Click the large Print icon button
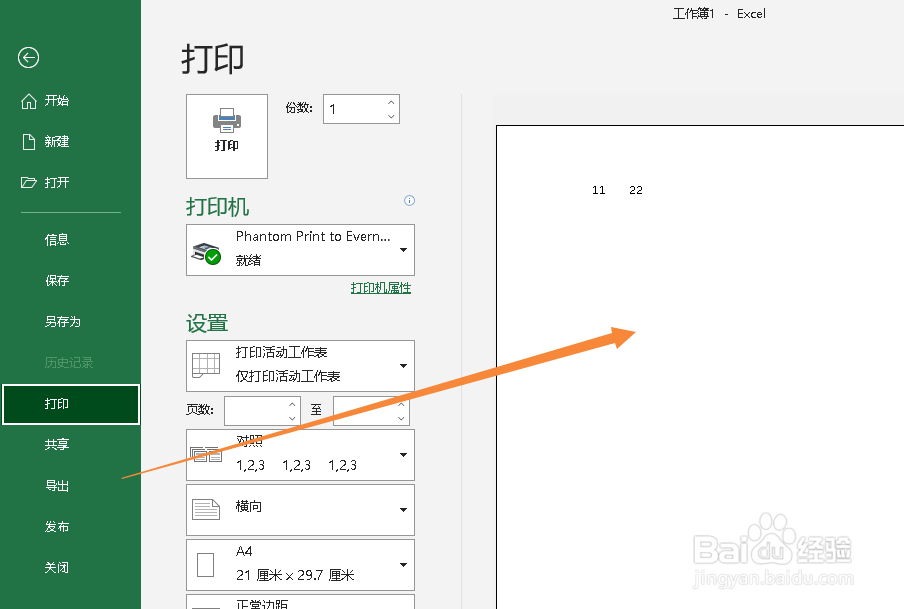The width and height of the screenshot is (904, 609). coord(226,136)
